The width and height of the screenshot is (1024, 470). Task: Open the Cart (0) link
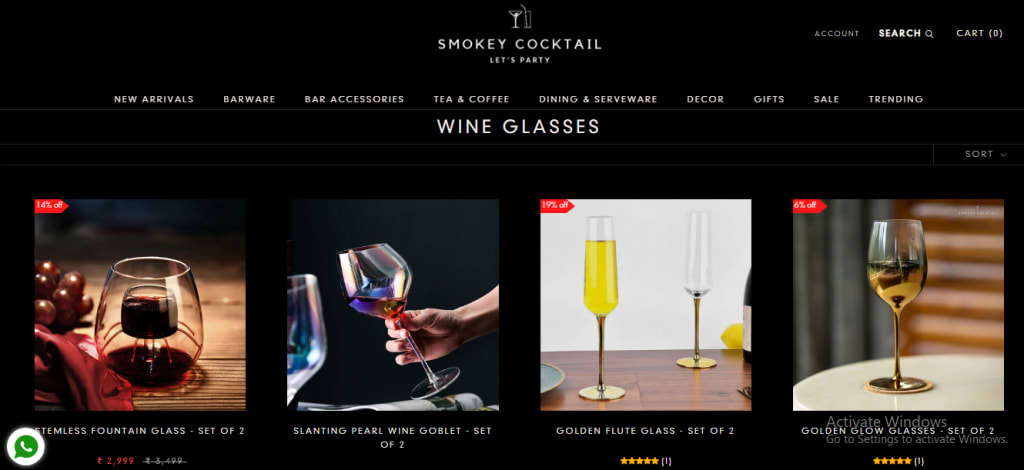tap(979, 33)
